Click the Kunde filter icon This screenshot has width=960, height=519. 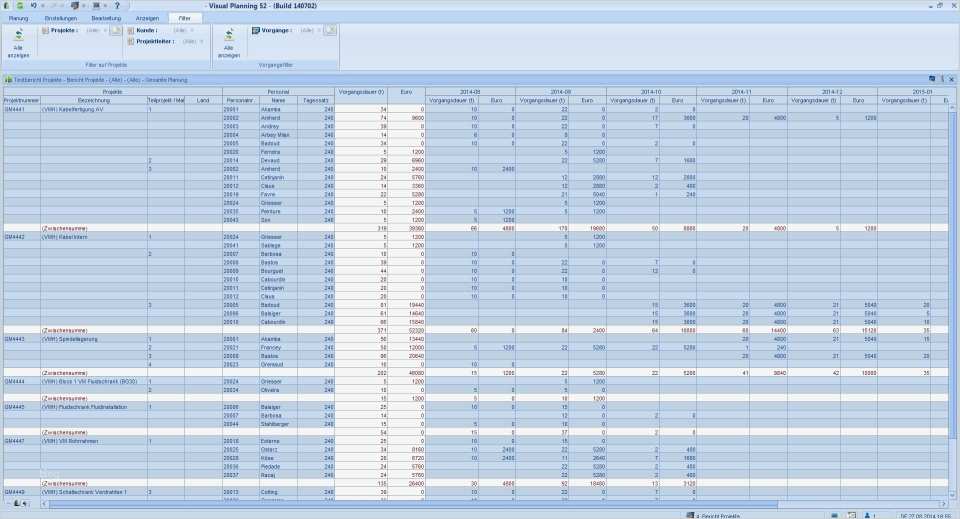[130, 30]
